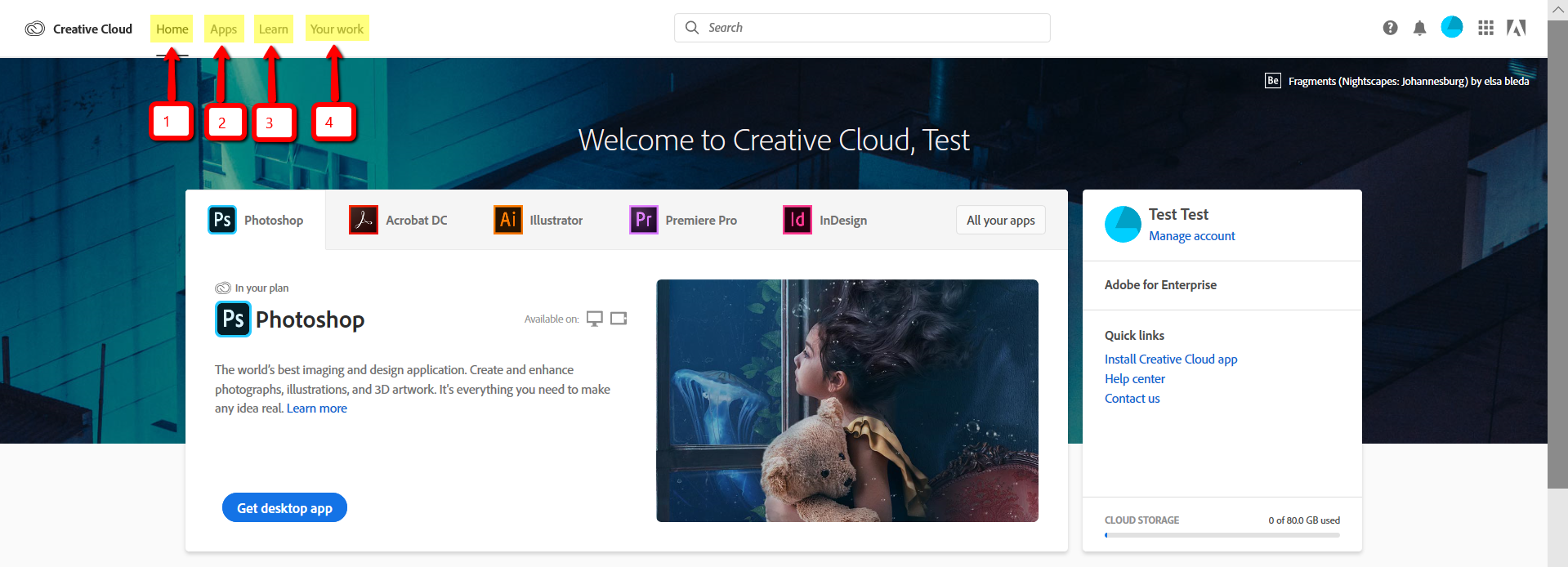
Task: Click the Premiere Pro Pr icon
Action: tap(644, 220)
